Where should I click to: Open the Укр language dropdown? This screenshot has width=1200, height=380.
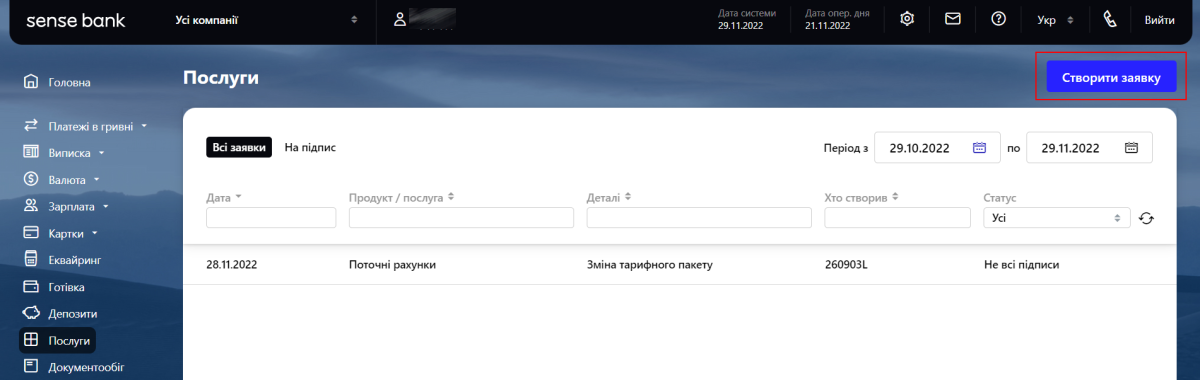(x=1054, y=19)
